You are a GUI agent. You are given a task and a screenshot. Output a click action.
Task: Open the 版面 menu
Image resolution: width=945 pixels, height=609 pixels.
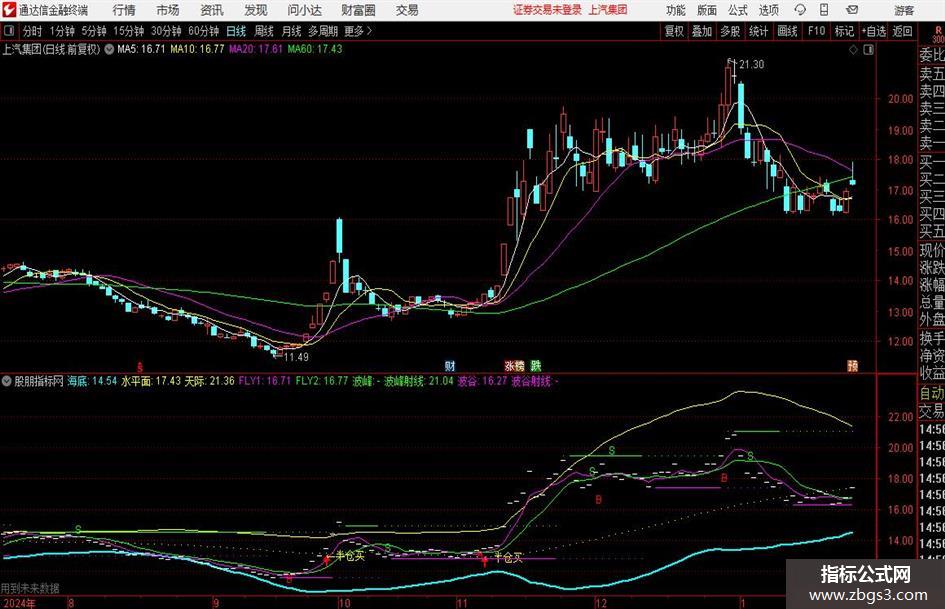[x=707, y=10]
